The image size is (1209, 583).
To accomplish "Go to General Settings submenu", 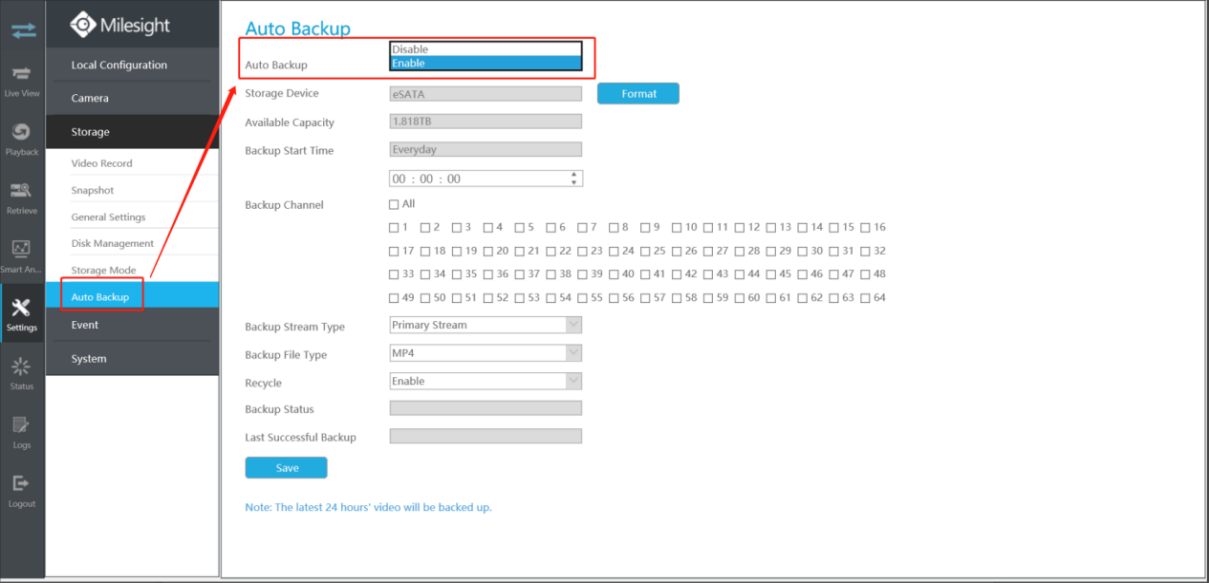I will point(108,217).
